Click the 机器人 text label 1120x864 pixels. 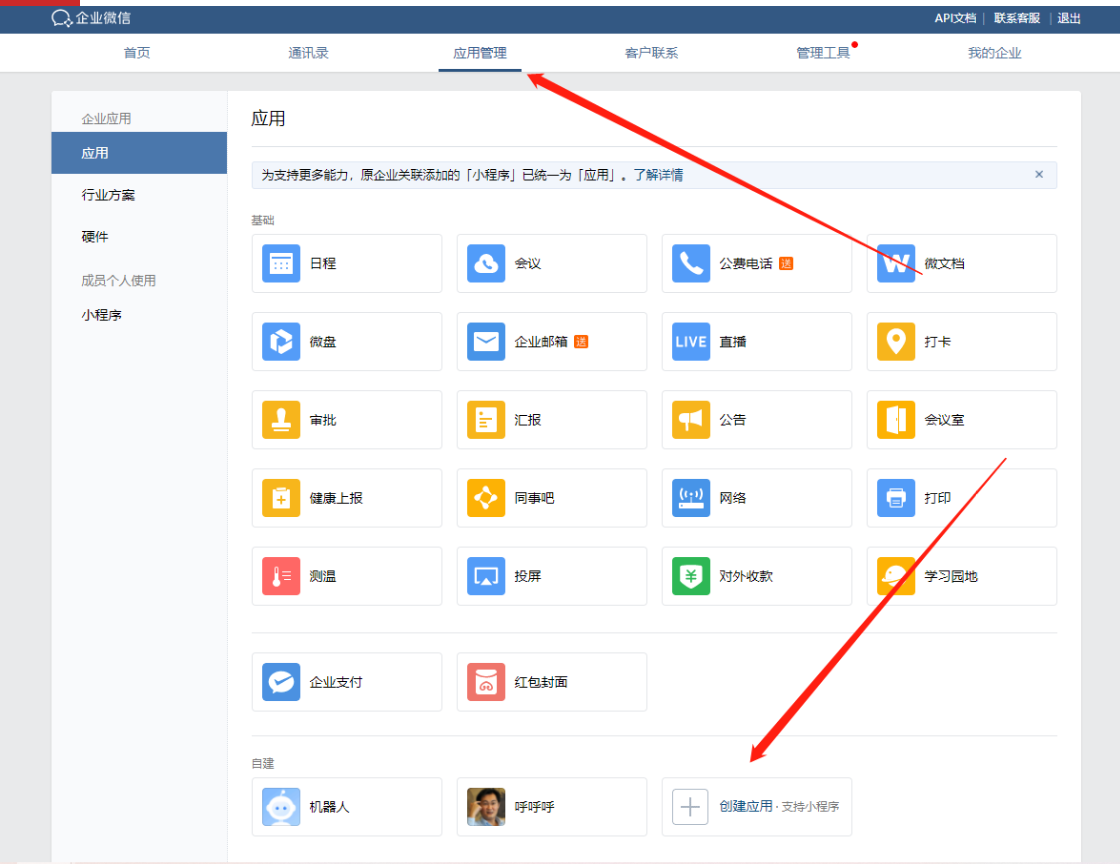pos(329,807)
